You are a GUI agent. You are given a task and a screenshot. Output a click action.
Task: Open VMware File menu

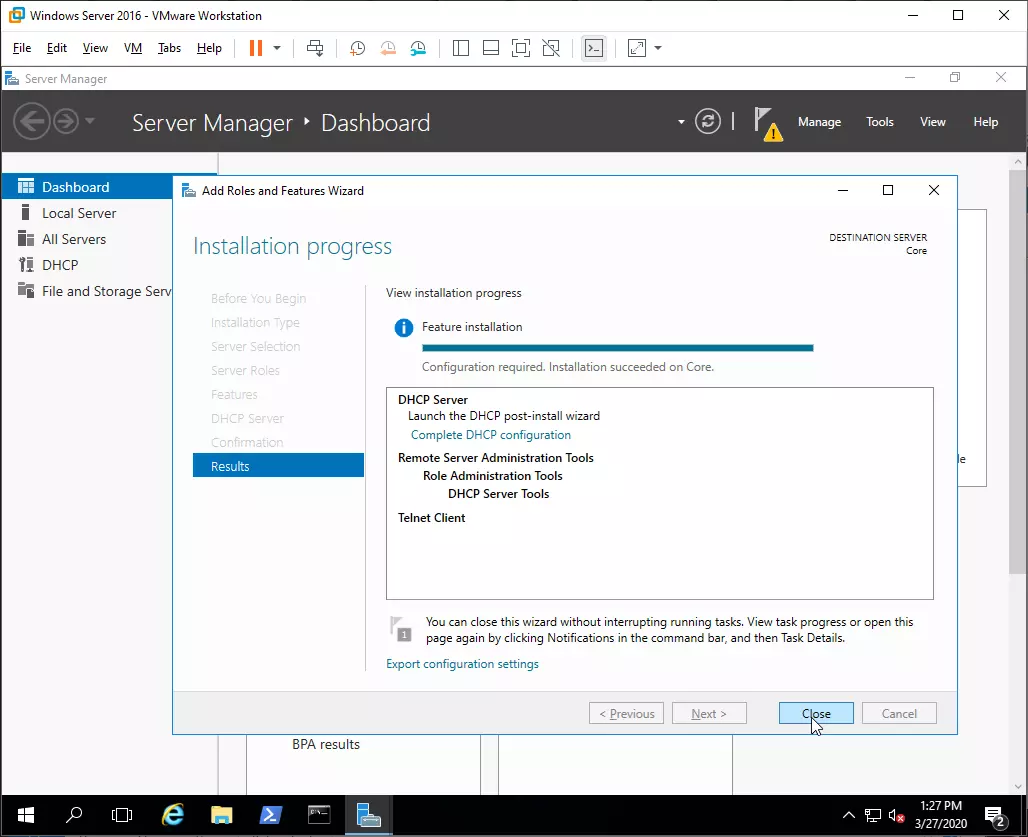point(22,48)
